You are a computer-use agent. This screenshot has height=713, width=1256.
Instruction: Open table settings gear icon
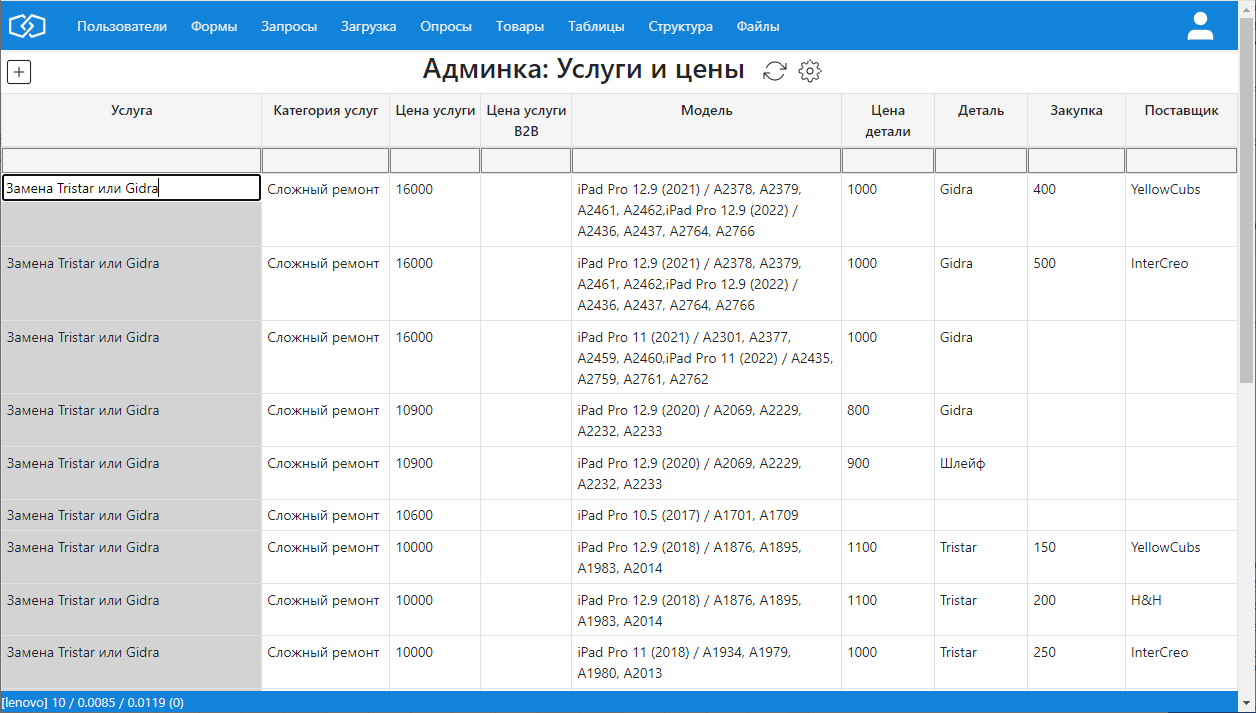coord(810,71)
